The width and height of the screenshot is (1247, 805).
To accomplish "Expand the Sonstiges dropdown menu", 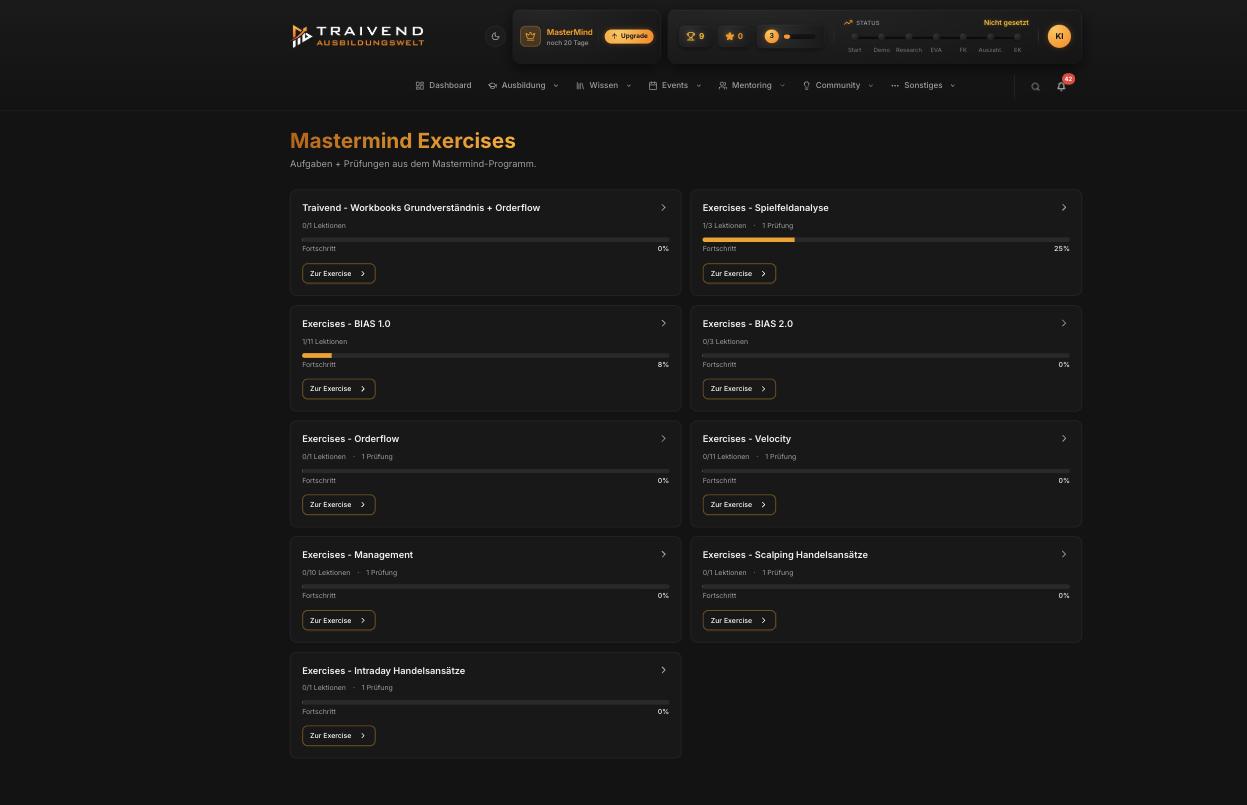I will pyautogui.click(x=923, y=85).
